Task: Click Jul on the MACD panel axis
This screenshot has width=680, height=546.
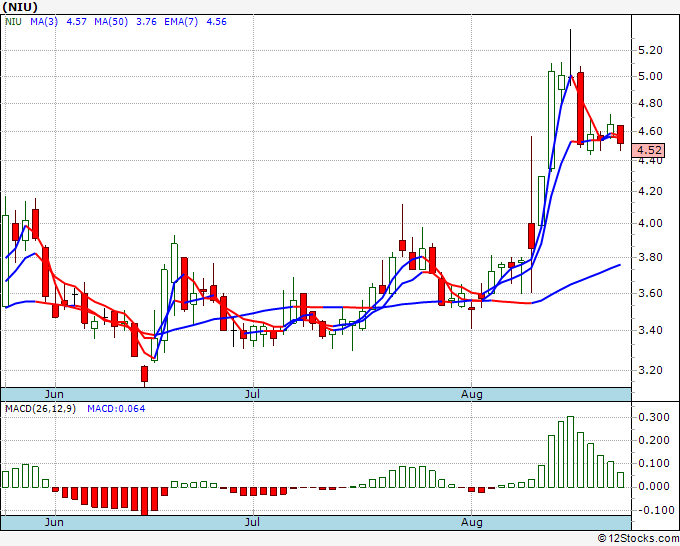Action: [252, 522]
